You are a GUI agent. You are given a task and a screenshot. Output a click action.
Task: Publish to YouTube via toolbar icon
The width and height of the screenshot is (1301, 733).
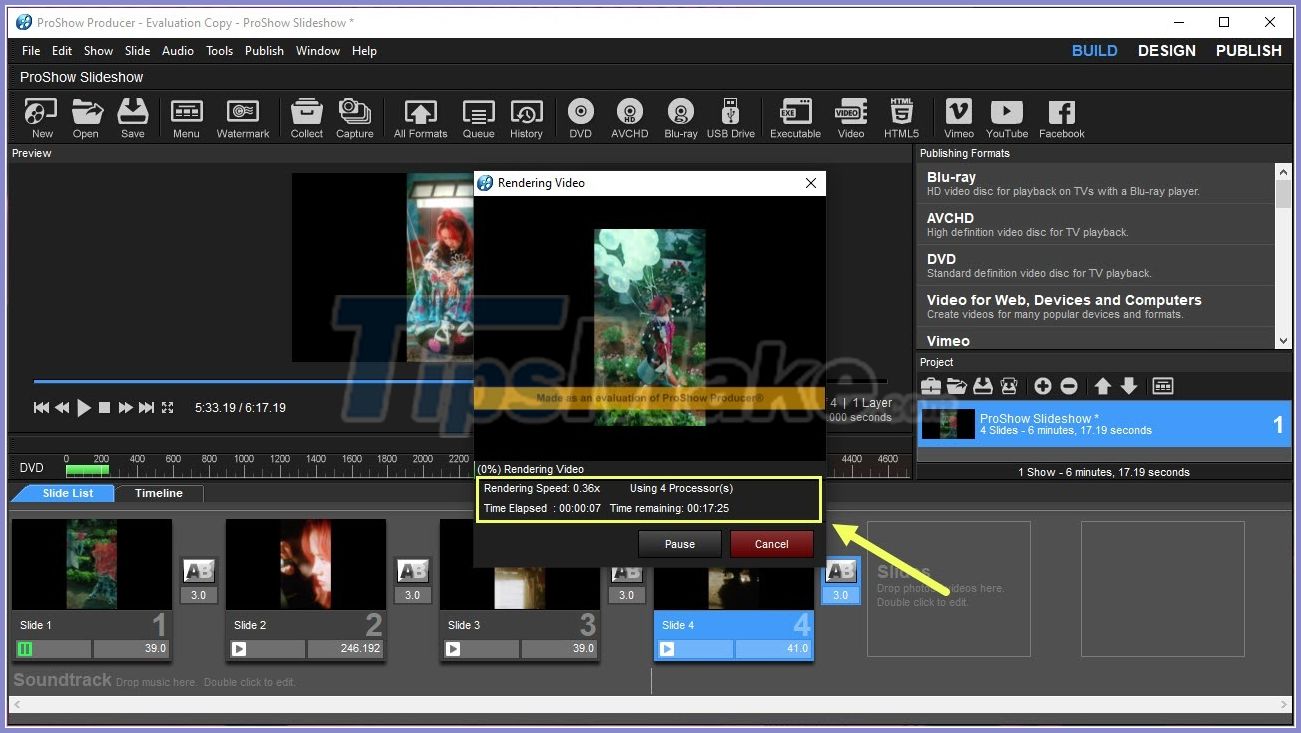1006,117
